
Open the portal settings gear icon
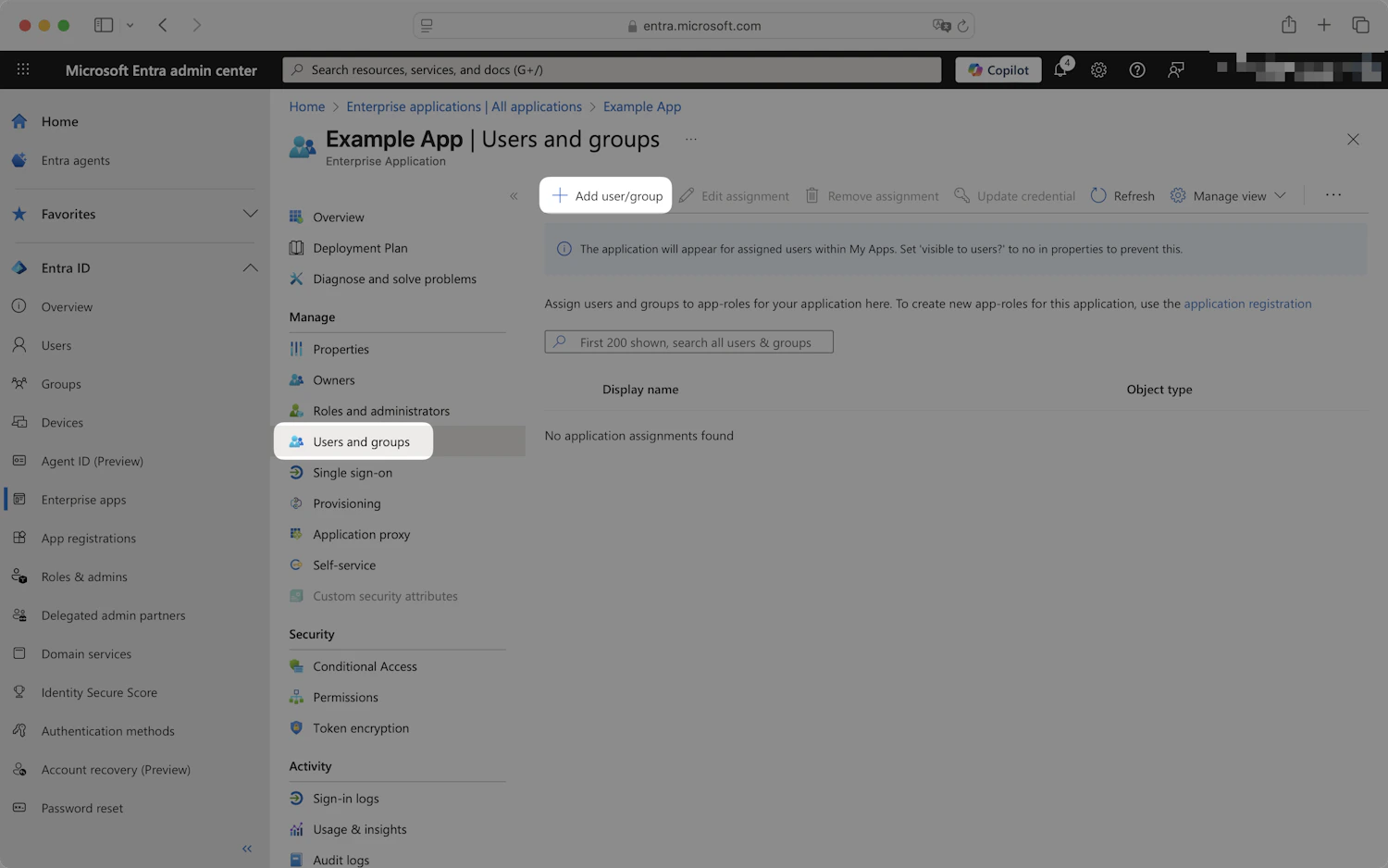pos(1098,69)
